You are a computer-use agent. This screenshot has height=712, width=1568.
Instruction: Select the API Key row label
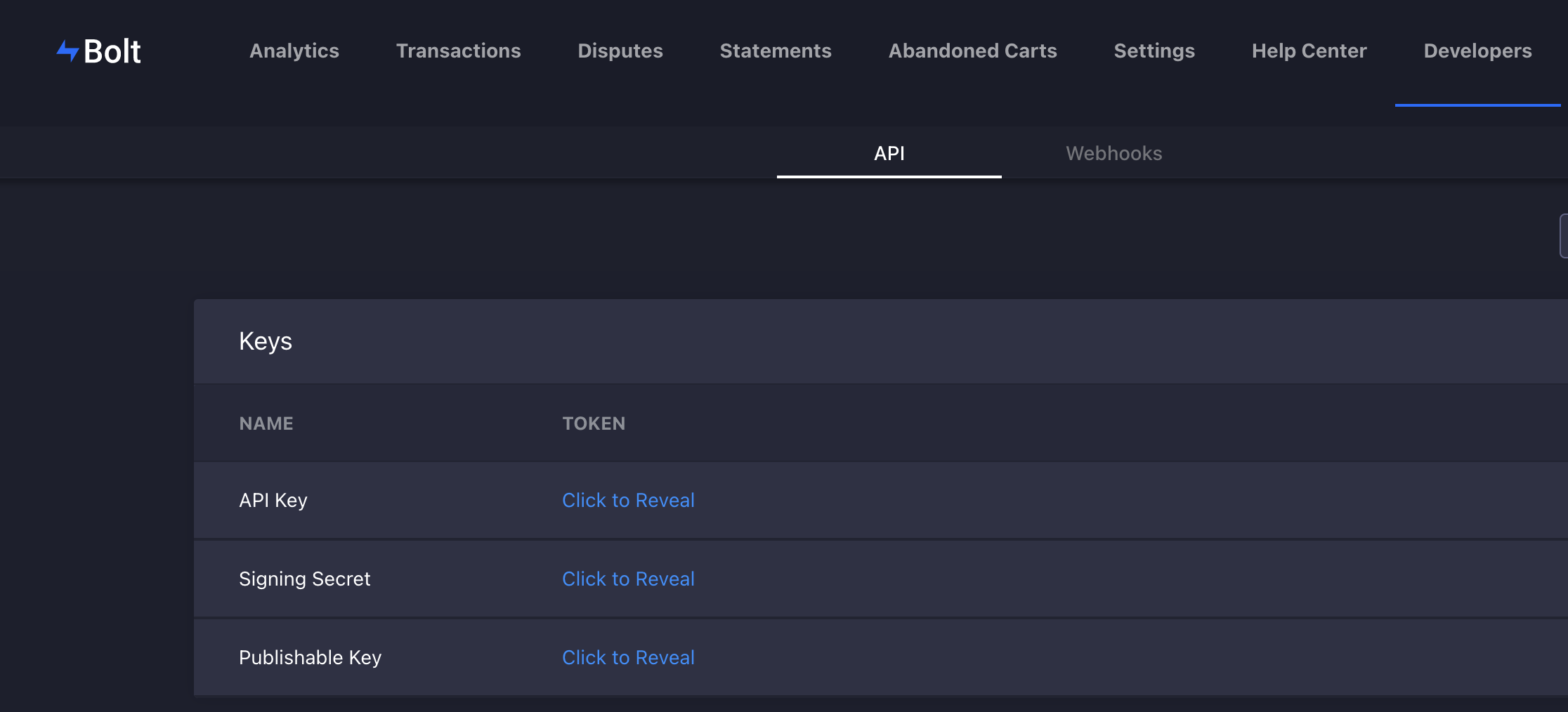pos(273,500)
